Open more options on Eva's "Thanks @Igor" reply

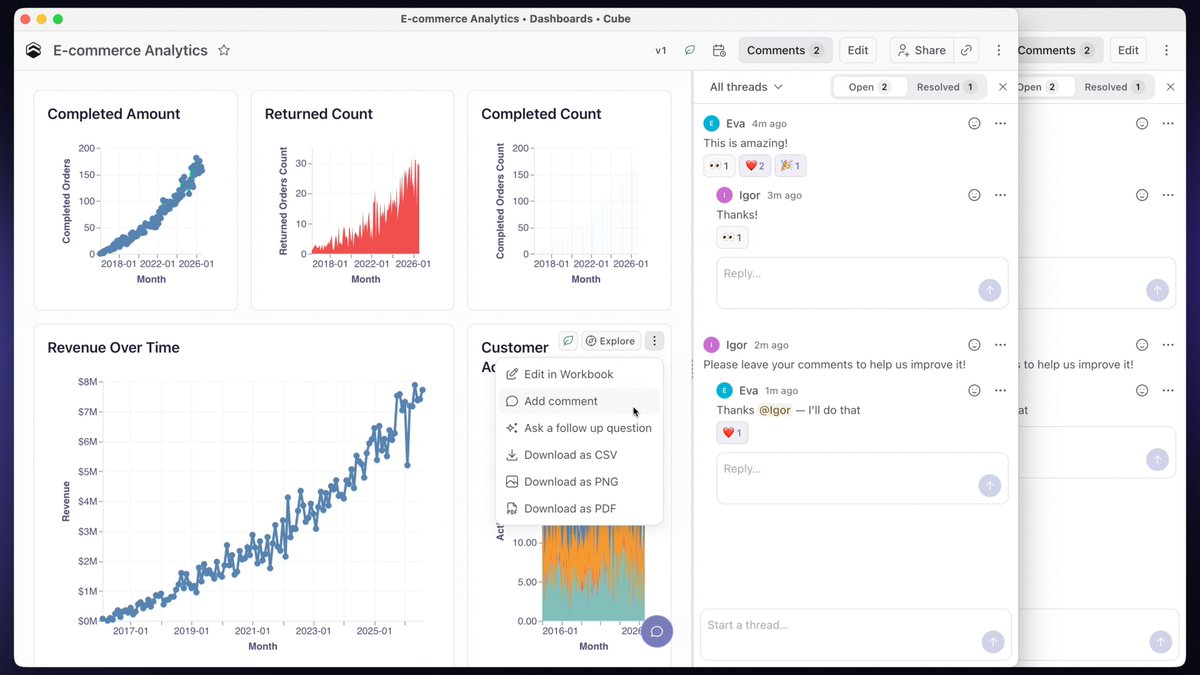click(x=1000, y=390)
